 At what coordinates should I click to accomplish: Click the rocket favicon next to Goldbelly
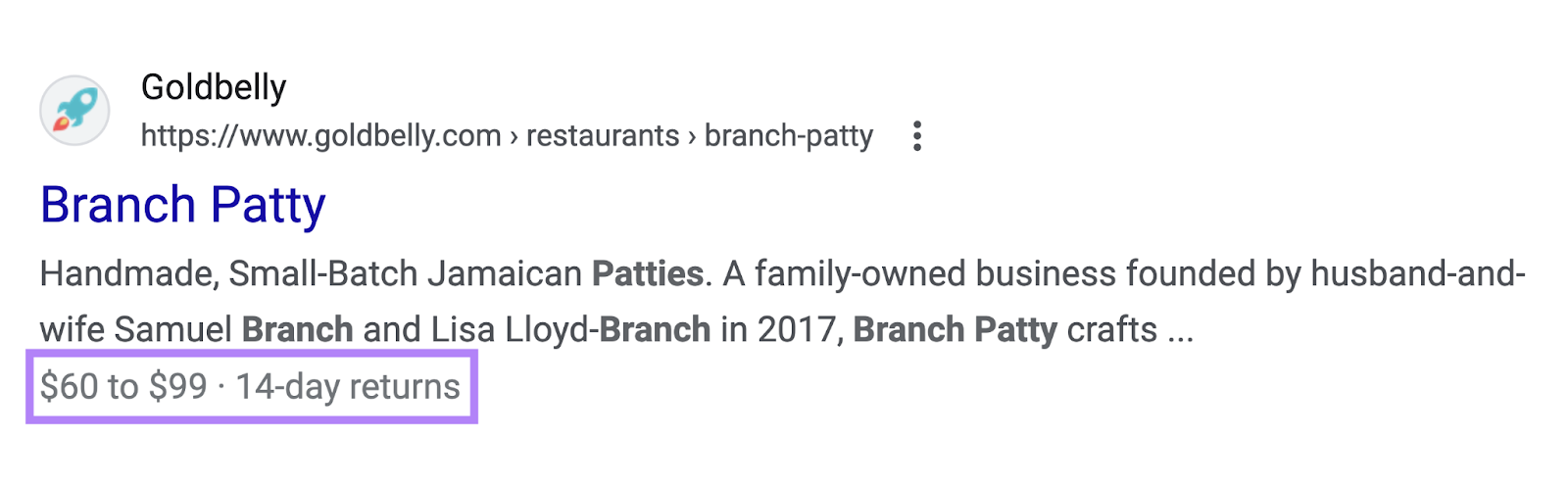(x=74, y=110)
